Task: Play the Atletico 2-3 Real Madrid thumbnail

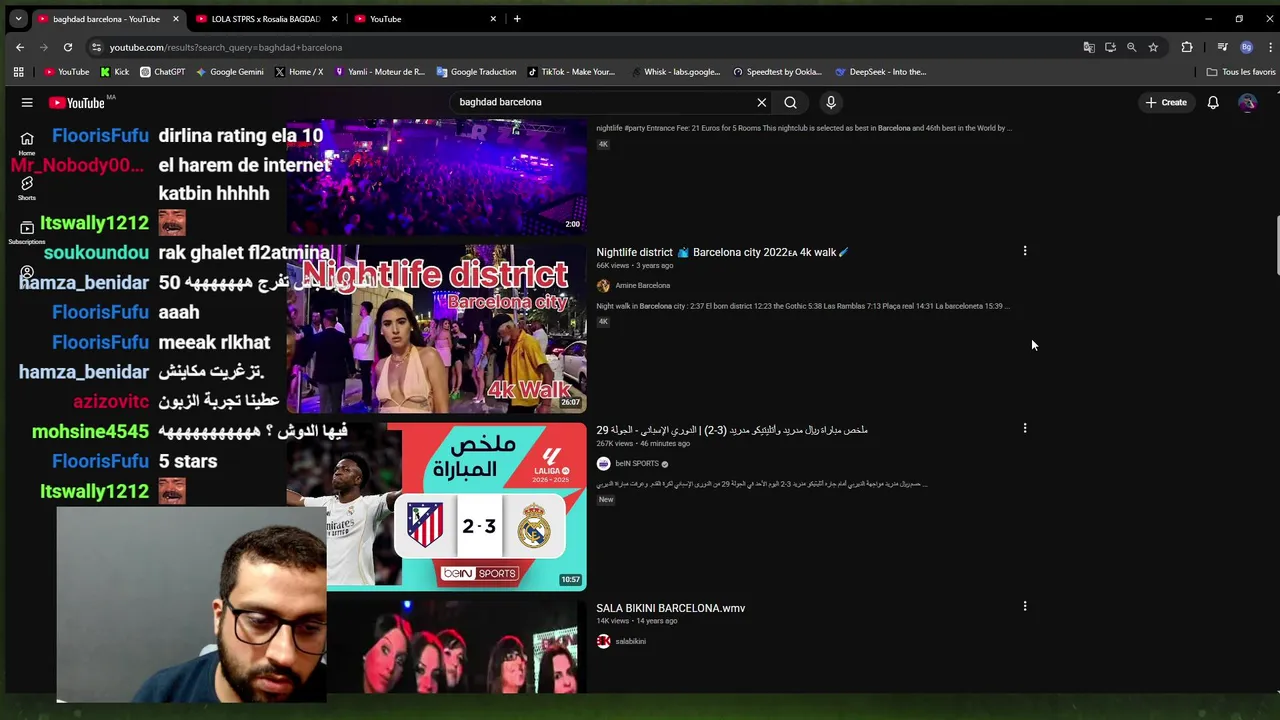Action: (x=436, y=506)
